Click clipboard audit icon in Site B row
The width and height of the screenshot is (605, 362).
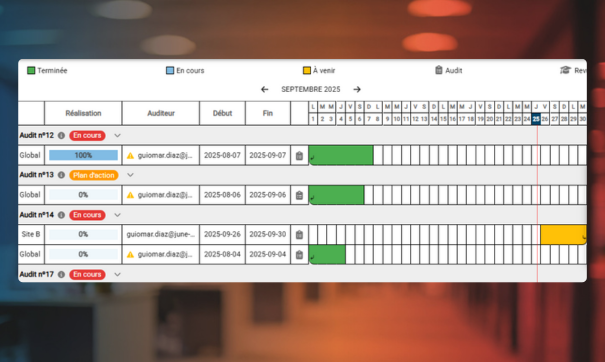tap(299, 234)
